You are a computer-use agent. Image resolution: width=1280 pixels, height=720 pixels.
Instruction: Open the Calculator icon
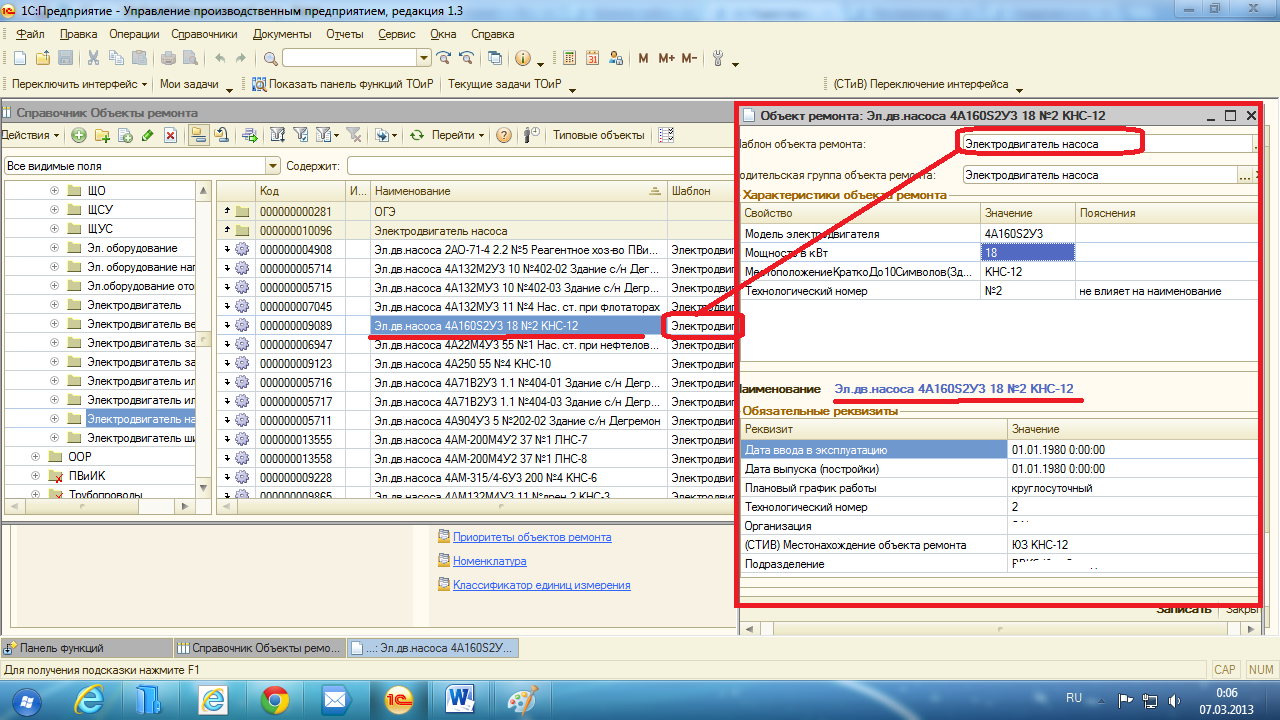[x=569, y=58]
